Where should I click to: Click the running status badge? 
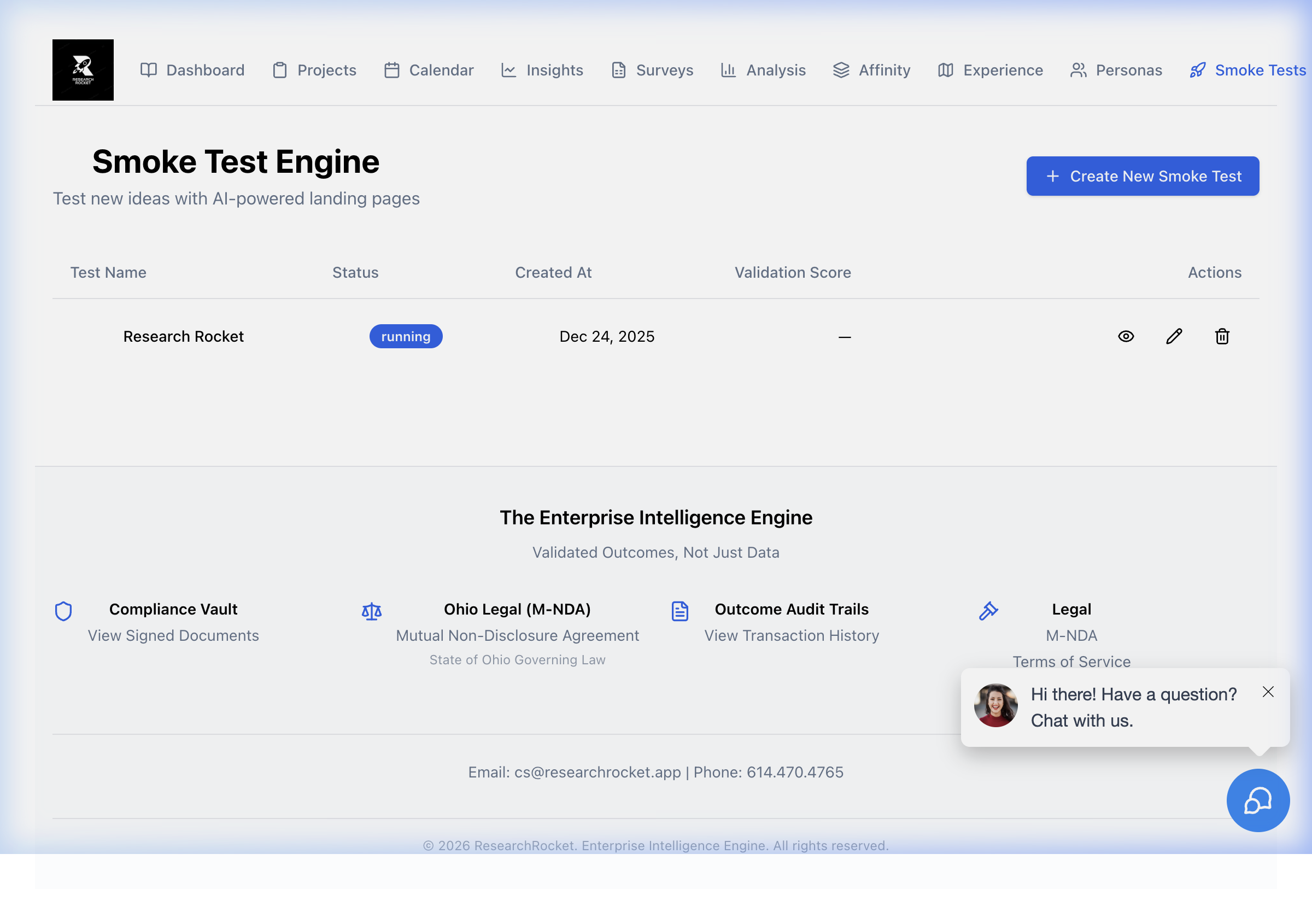pyautogui.click(x=406, y=337)
